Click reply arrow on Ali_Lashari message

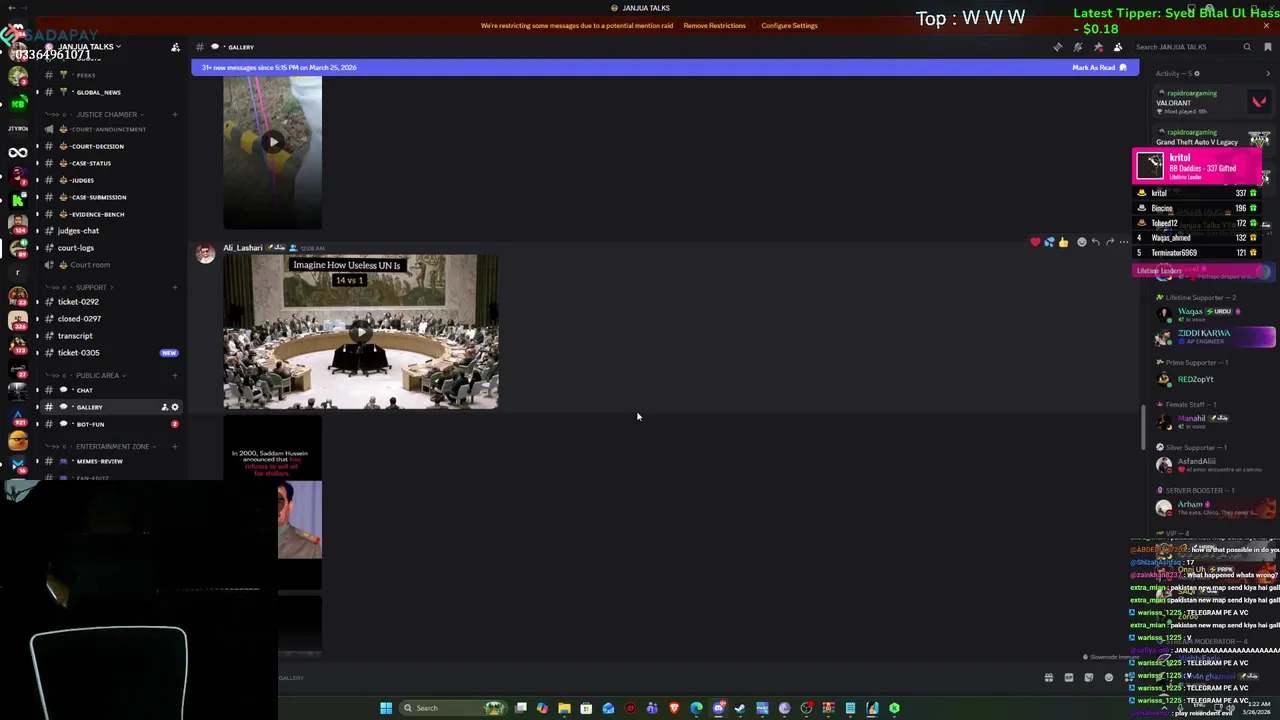point(1096,242)
